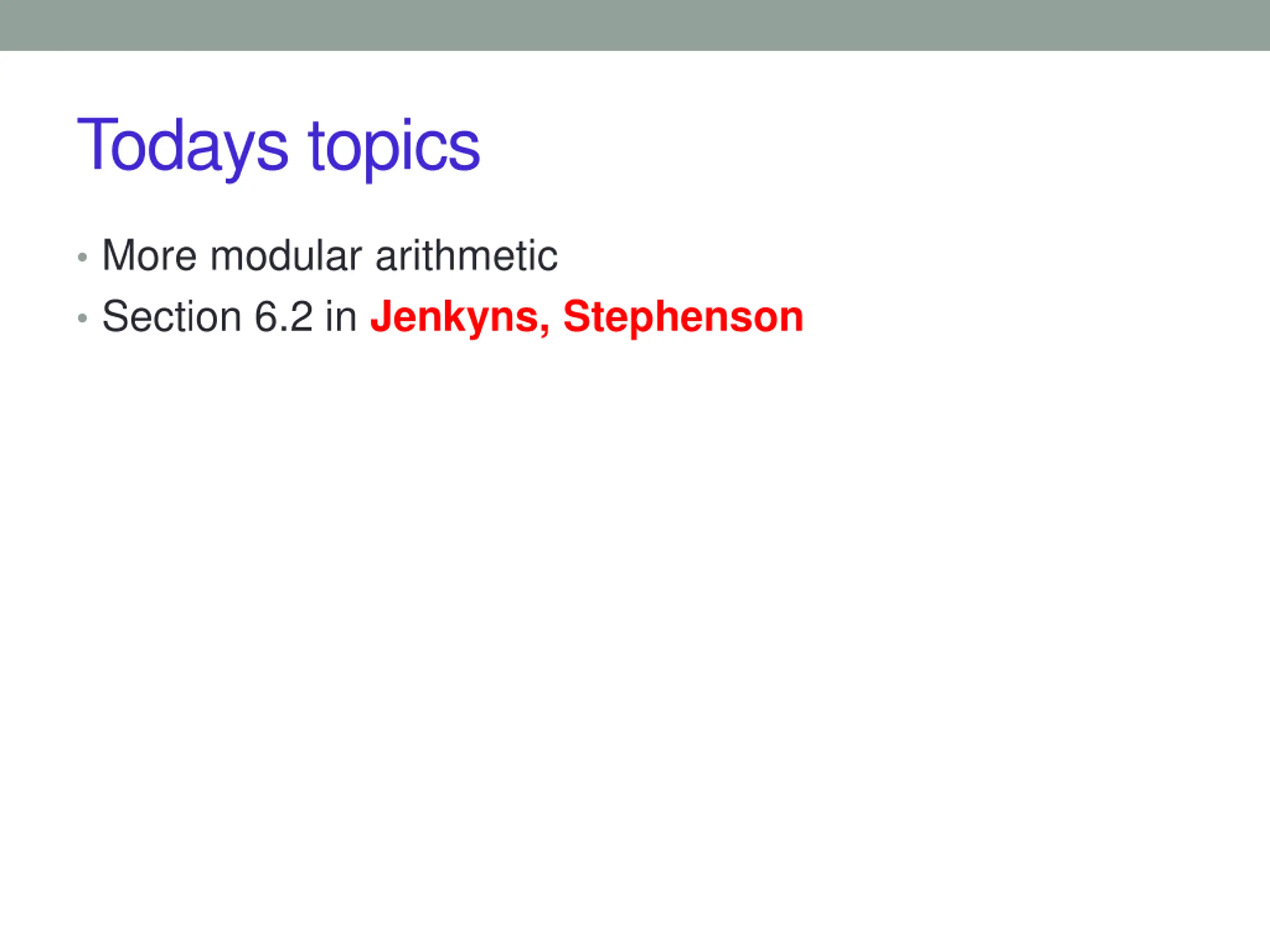Viewport: 1270px width, 952px height.
Task: Click the word "Todays" in the title
Action: pos(182,146)
